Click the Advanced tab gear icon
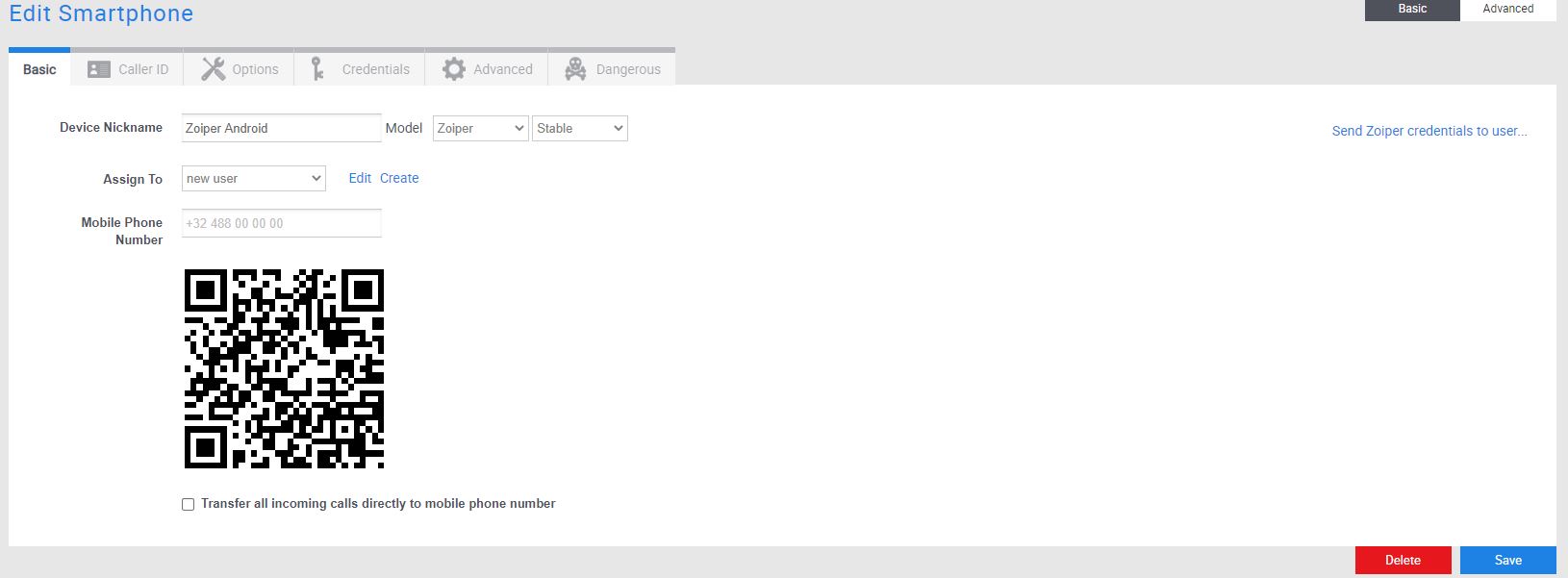 (453, 69)
